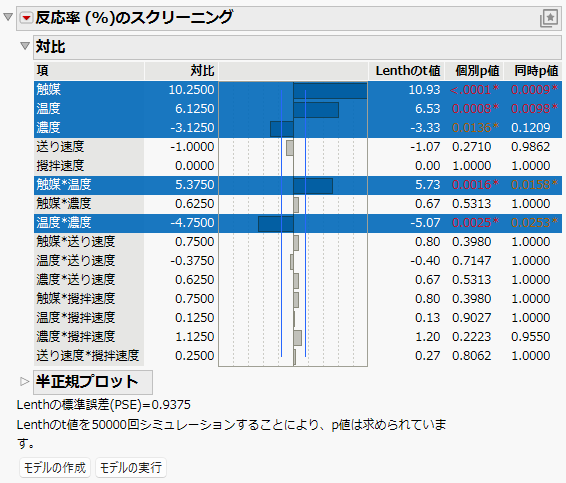Click the モデルの実行 button
The image size is (566, 483).
pos(131,467)
